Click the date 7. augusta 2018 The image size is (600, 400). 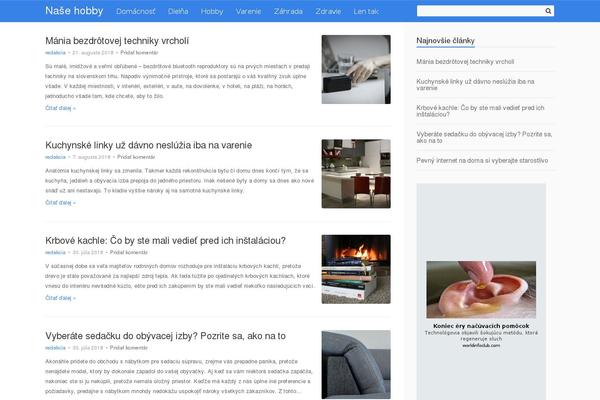click(x=91, y=157)
